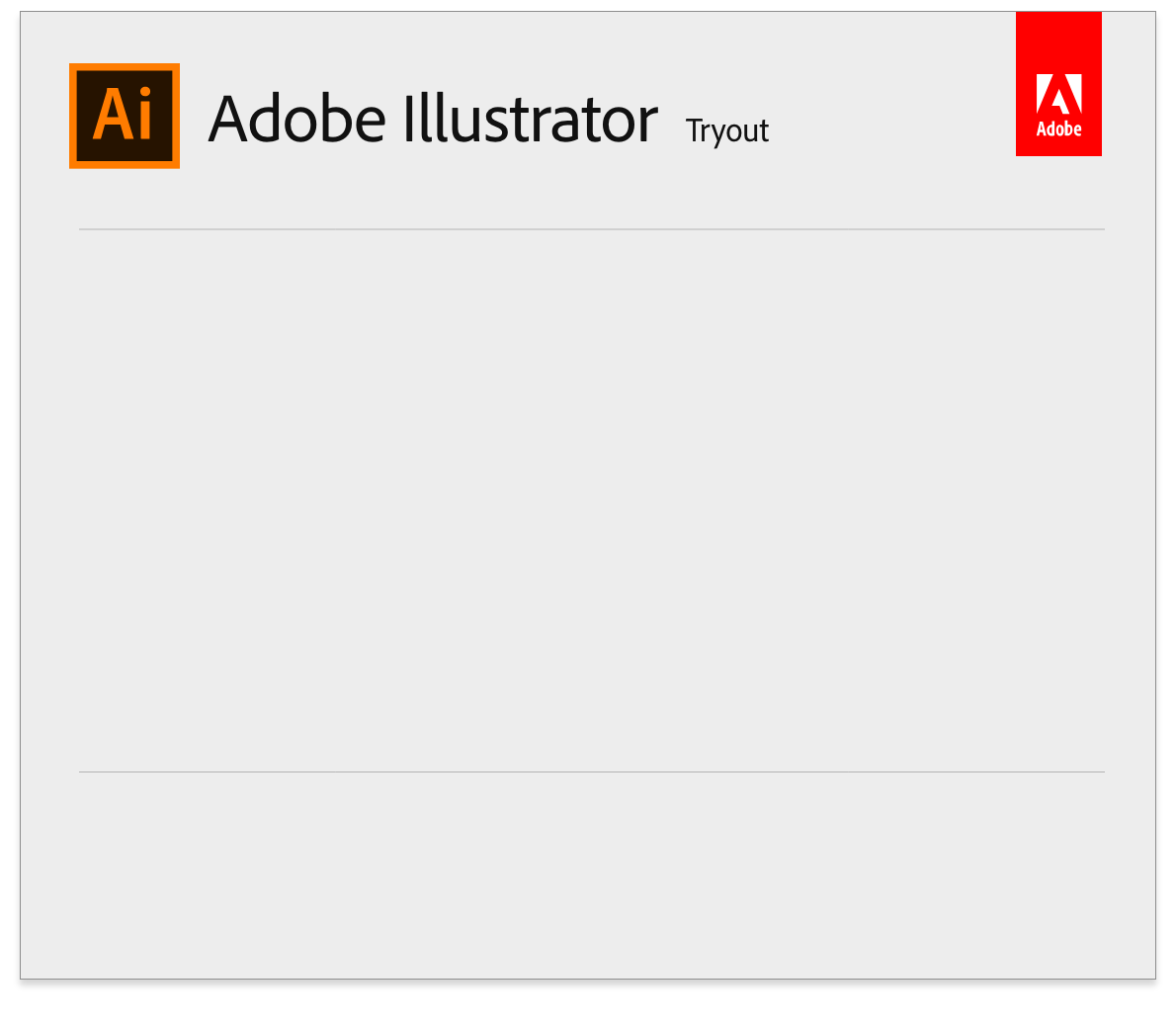The width and height of the screenshot is (1176, 1028).
Task: Click the empty content area between the dividers
Action: [592, 500]
